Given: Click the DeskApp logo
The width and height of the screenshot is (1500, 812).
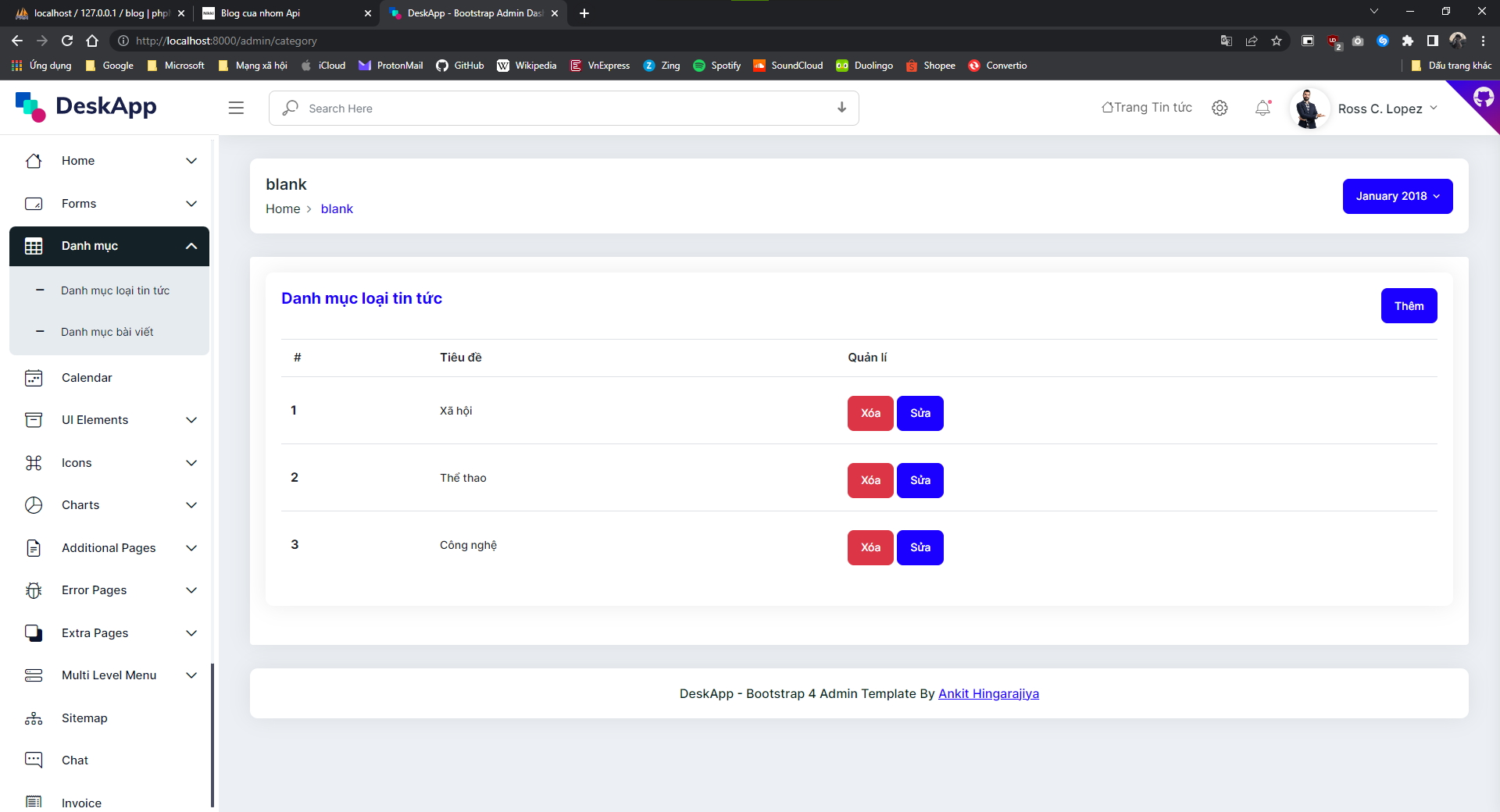Looking at the screenshot, I should 86,106.
